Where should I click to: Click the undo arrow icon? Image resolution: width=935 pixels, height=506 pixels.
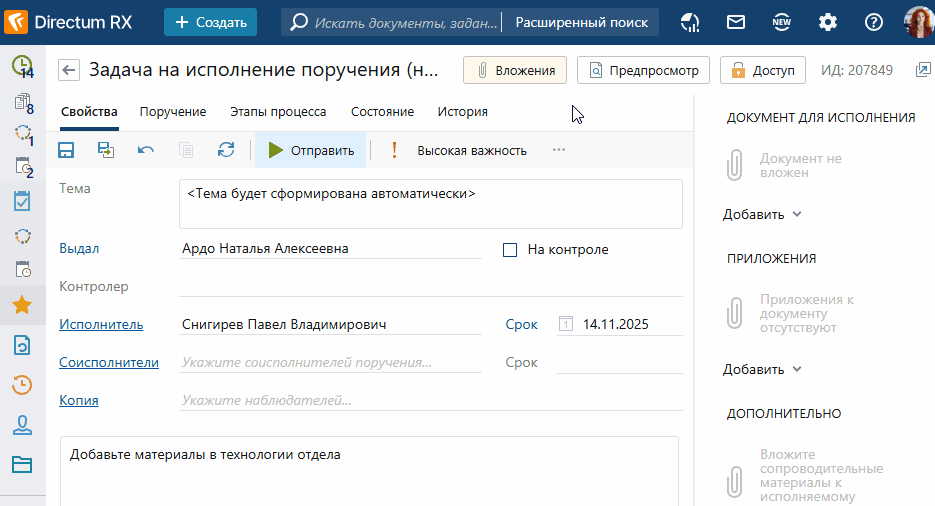coord(146,150)
